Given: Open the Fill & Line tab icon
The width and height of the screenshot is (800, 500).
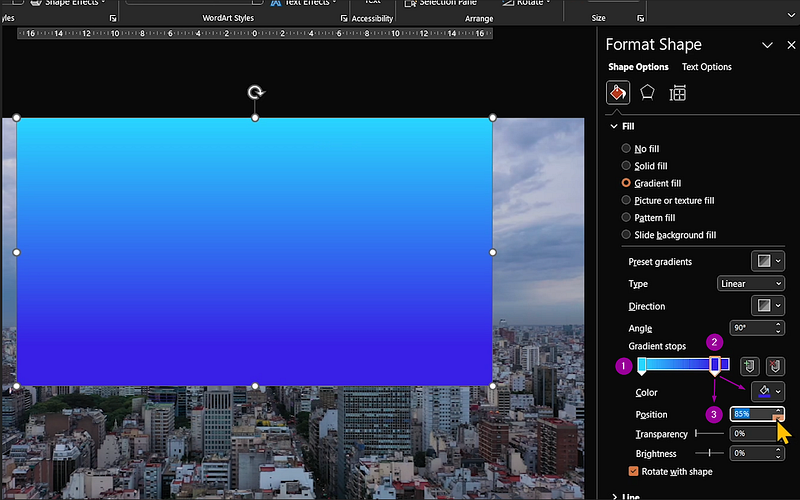Looking at the screenshot, I should [x=617, y=93].
